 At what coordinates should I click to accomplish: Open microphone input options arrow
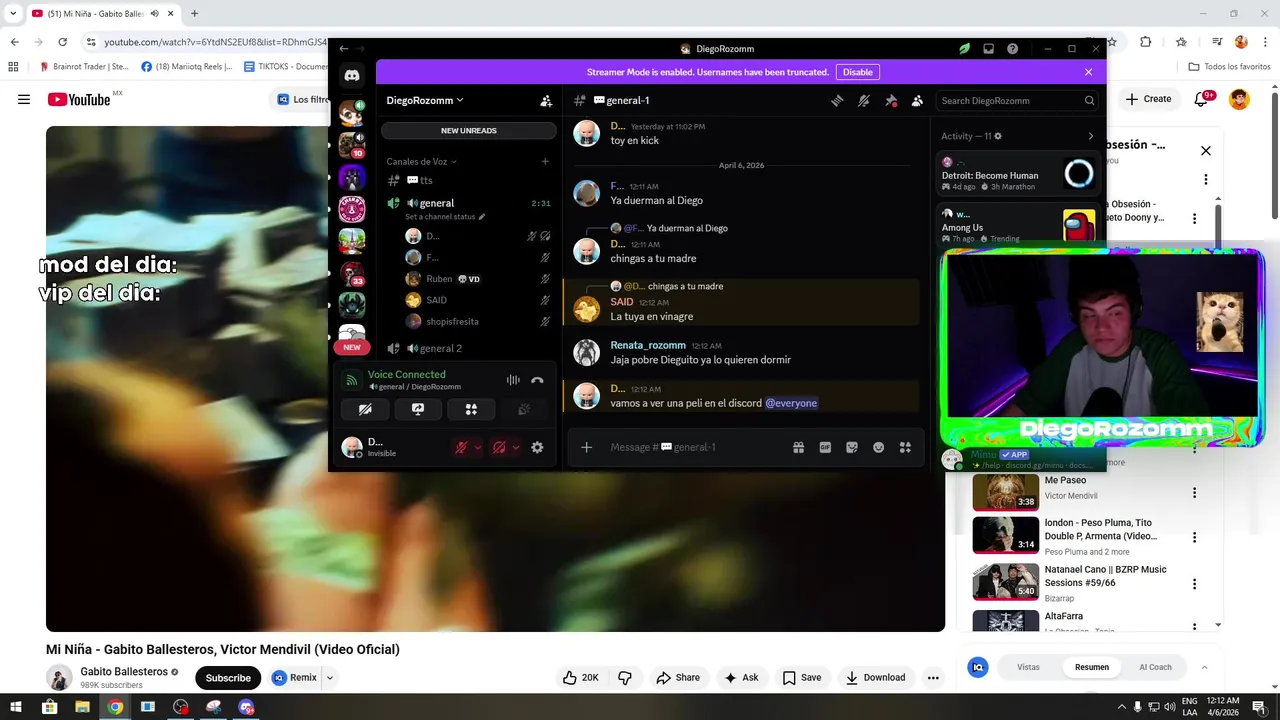pyautogui.click(x=478, y=447)
